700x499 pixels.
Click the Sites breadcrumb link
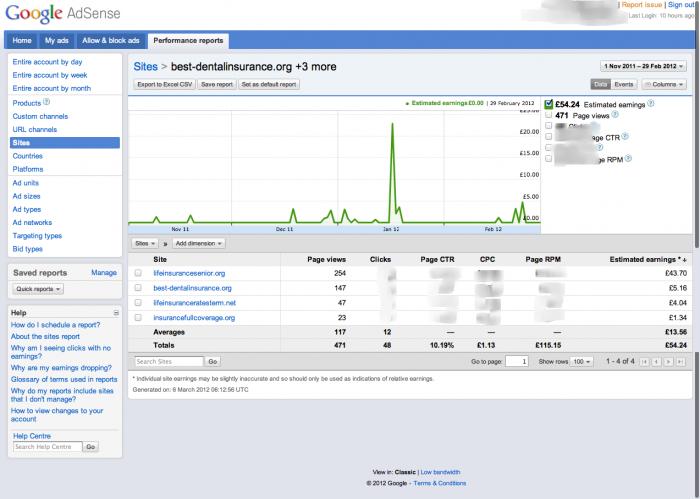coord(146,67)
